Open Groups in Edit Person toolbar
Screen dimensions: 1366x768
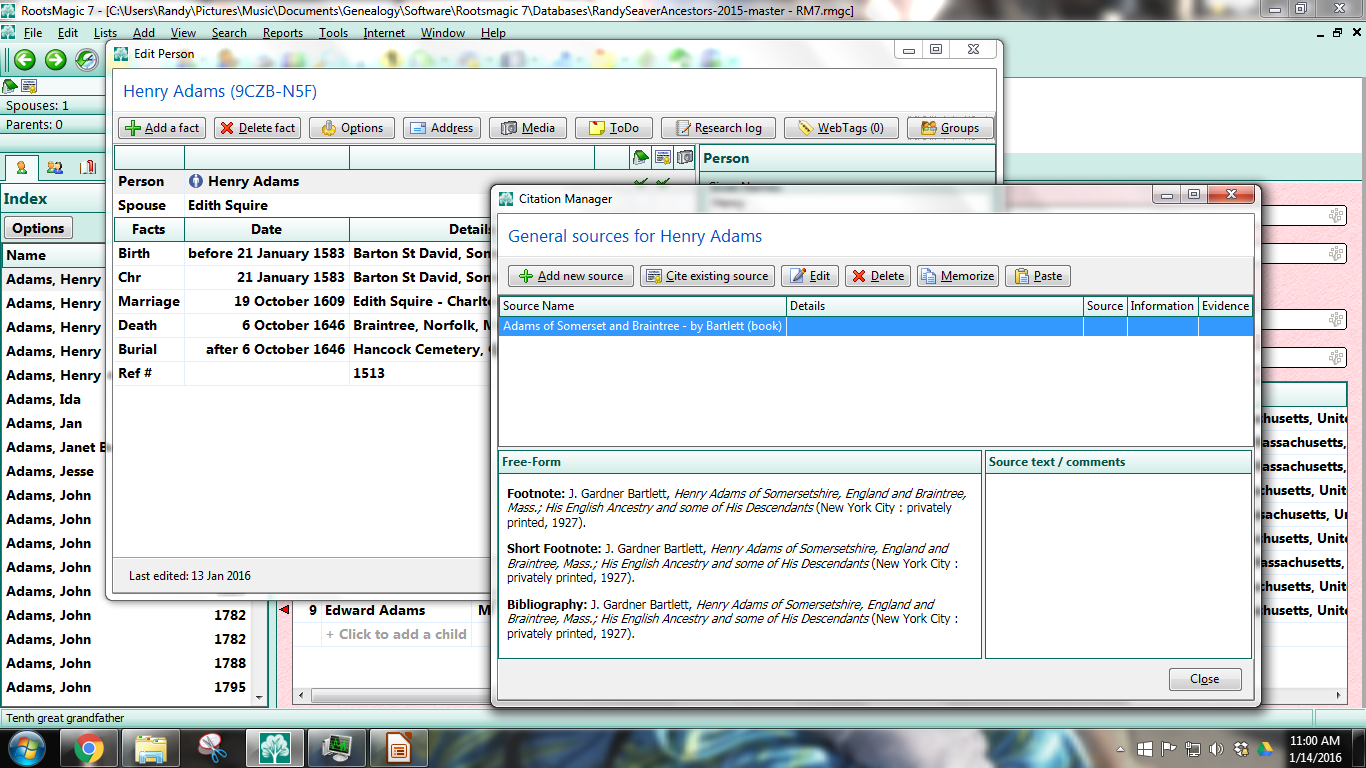click(950, 128)
